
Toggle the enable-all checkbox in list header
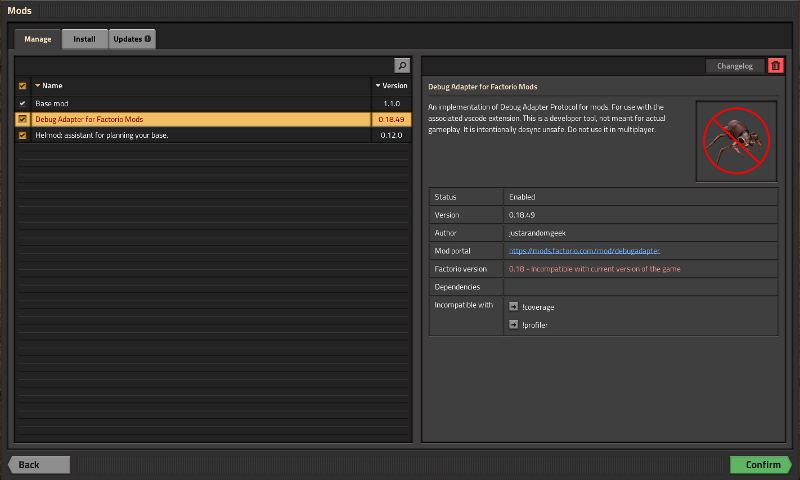tap(23, 86)
